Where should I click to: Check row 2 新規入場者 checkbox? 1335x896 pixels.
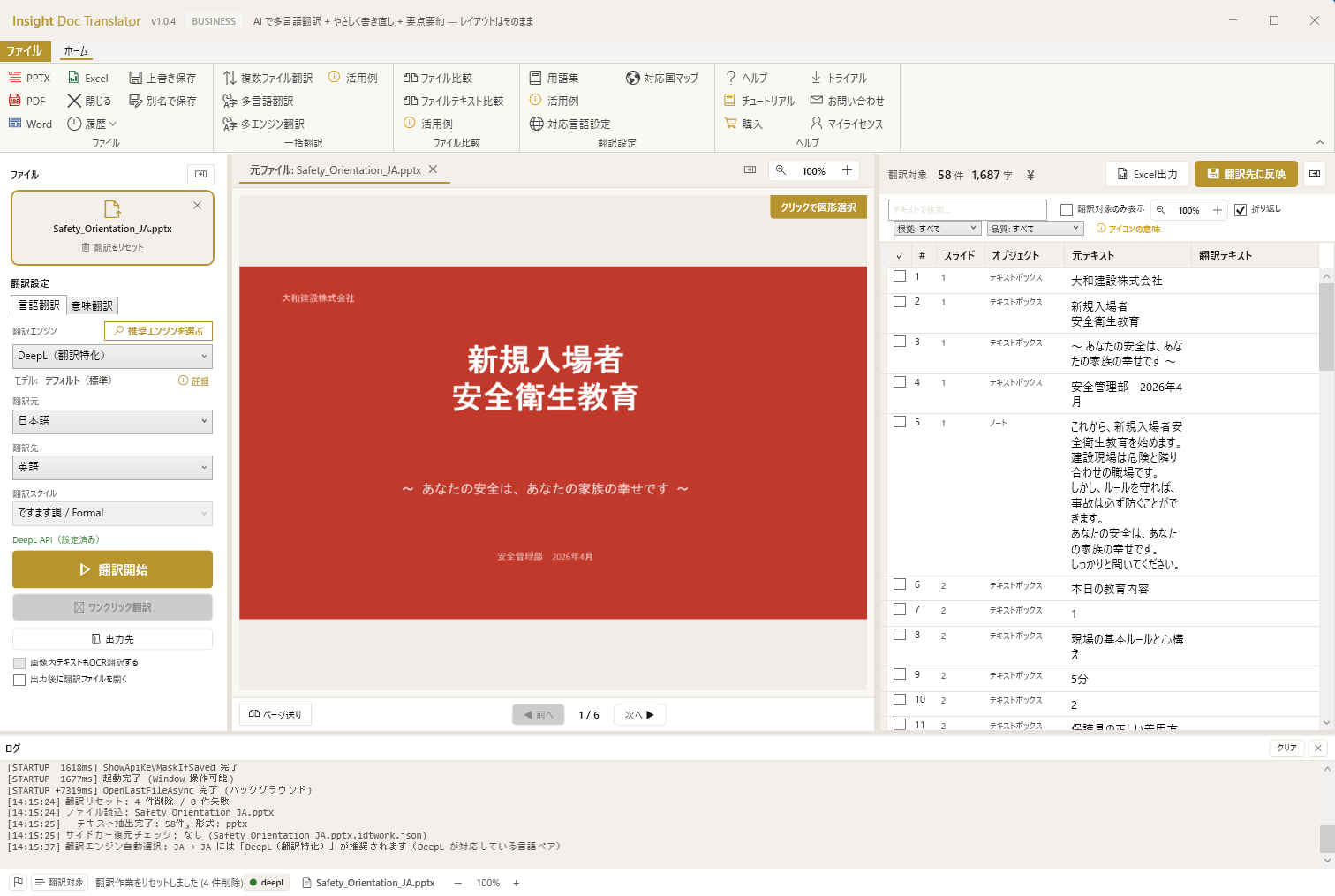(900, 301)
